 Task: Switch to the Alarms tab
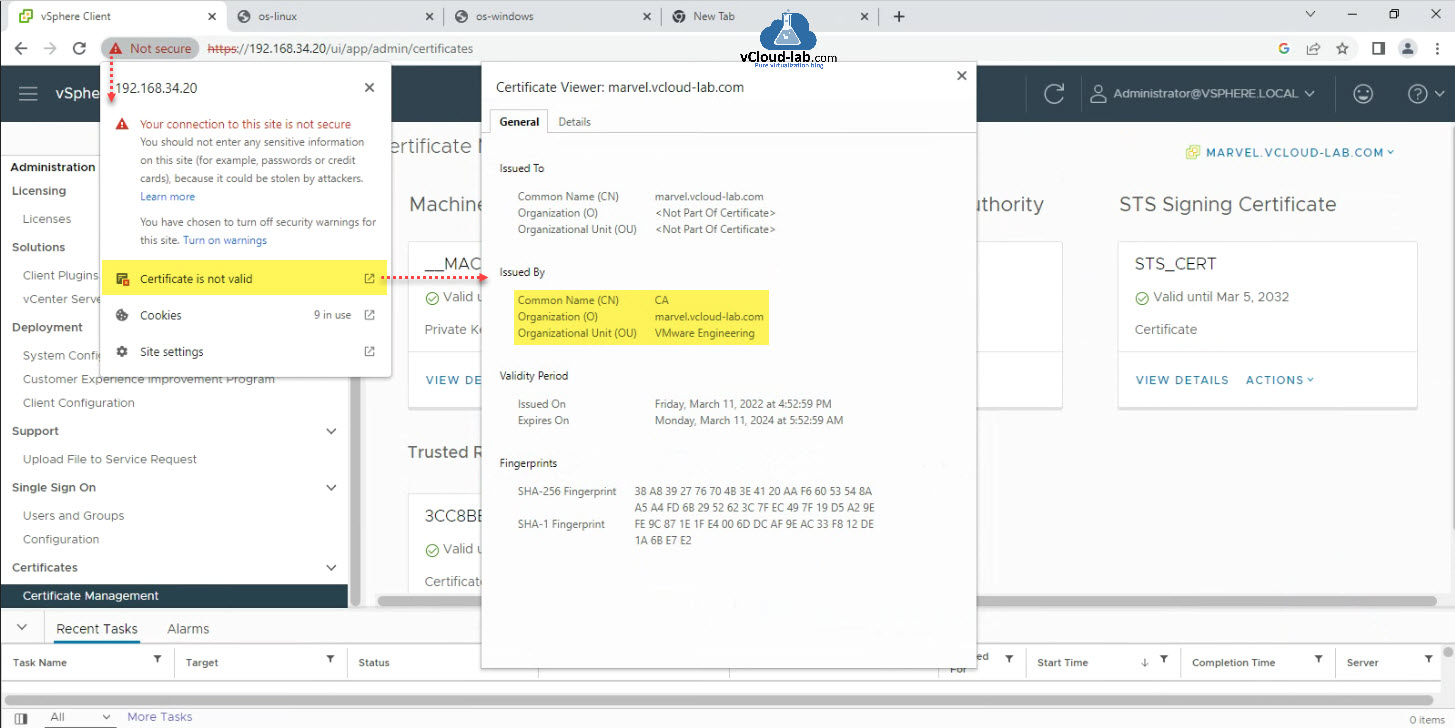tap(188, 629)
